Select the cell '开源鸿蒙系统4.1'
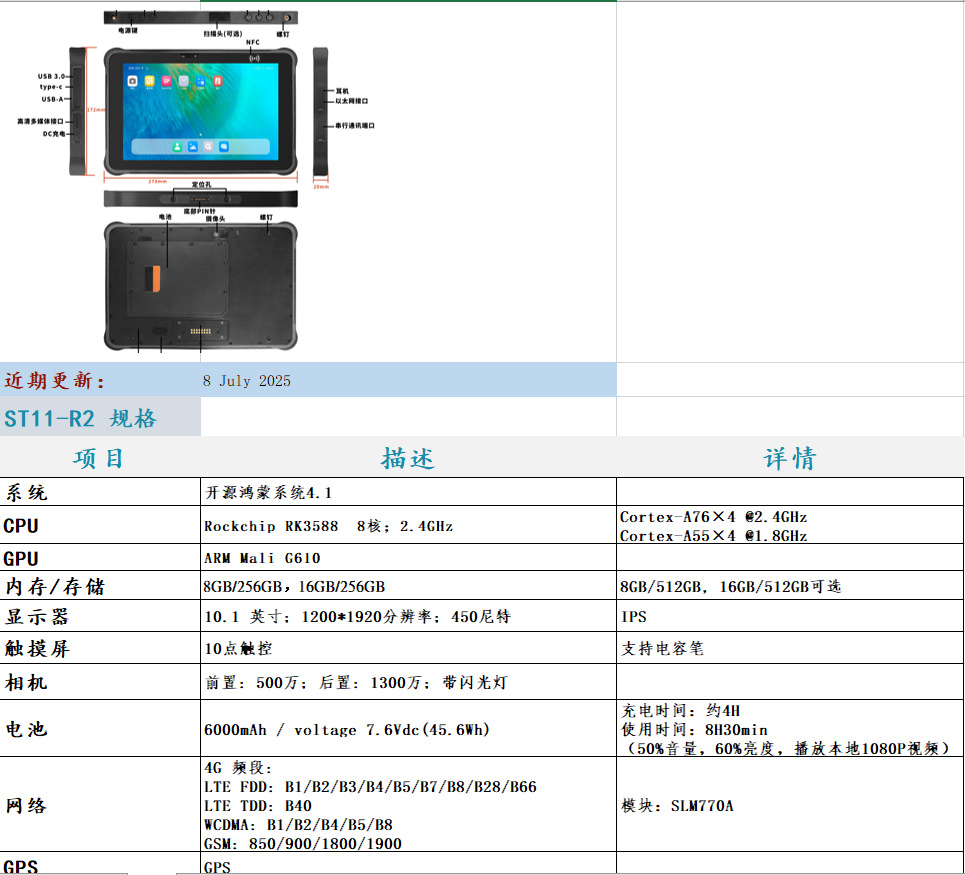965x875 pixels. [x=408, y=492]
